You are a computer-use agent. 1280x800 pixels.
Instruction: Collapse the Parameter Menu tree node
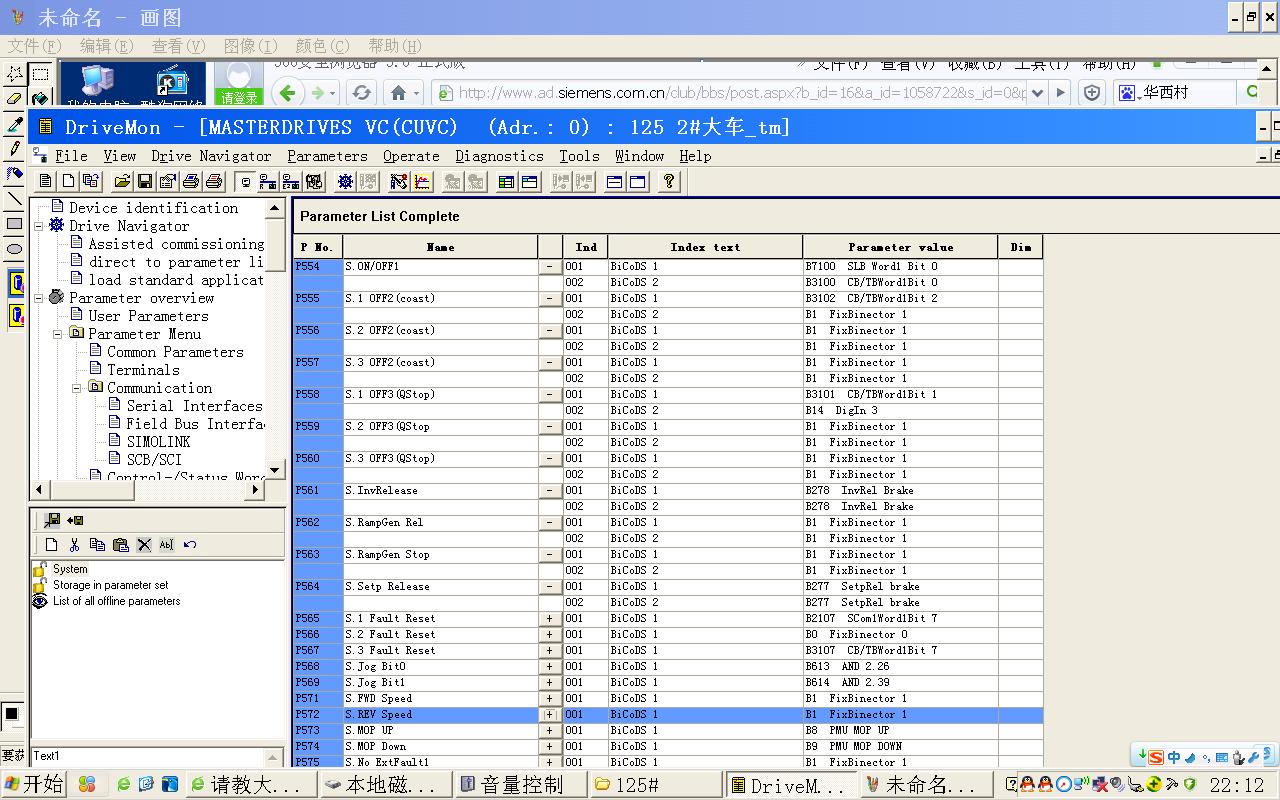58,334
